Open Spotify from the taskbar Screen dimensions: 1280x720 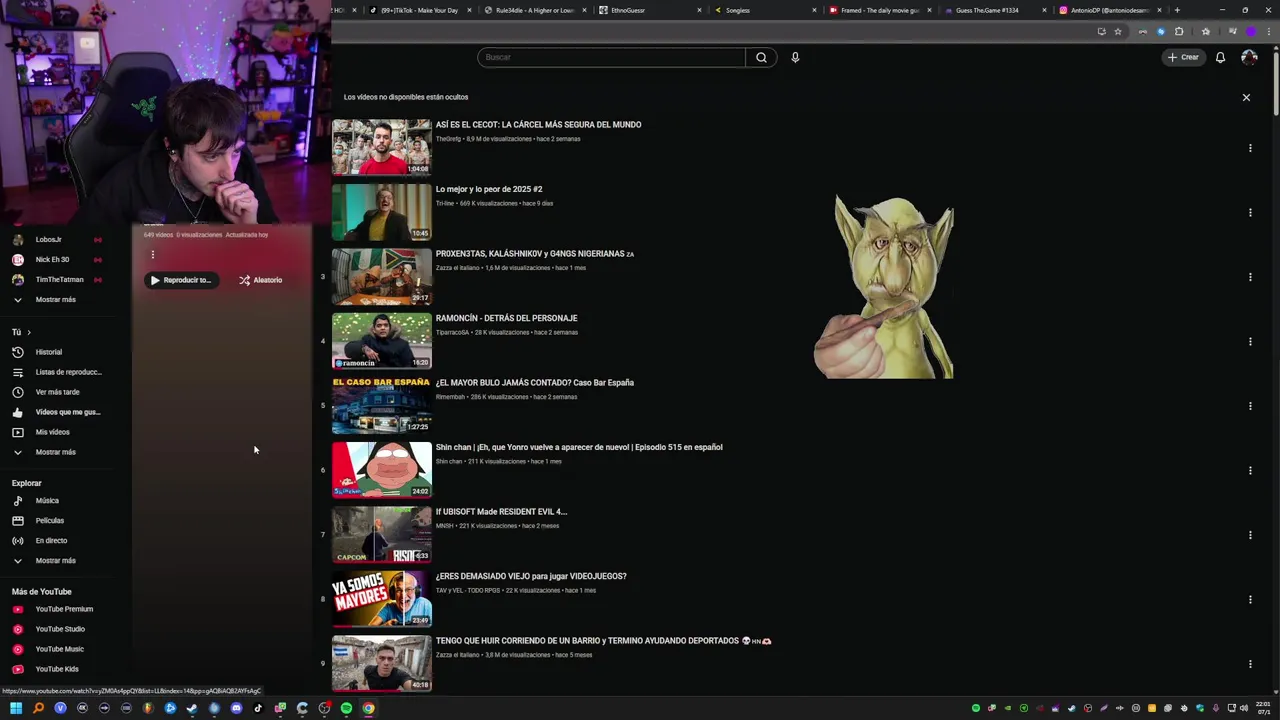click(346, 708)
